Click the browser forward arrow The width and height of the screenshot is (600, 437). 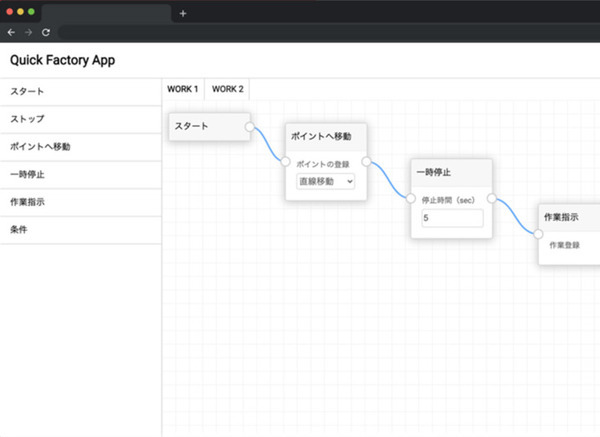[x=28, y=32]
